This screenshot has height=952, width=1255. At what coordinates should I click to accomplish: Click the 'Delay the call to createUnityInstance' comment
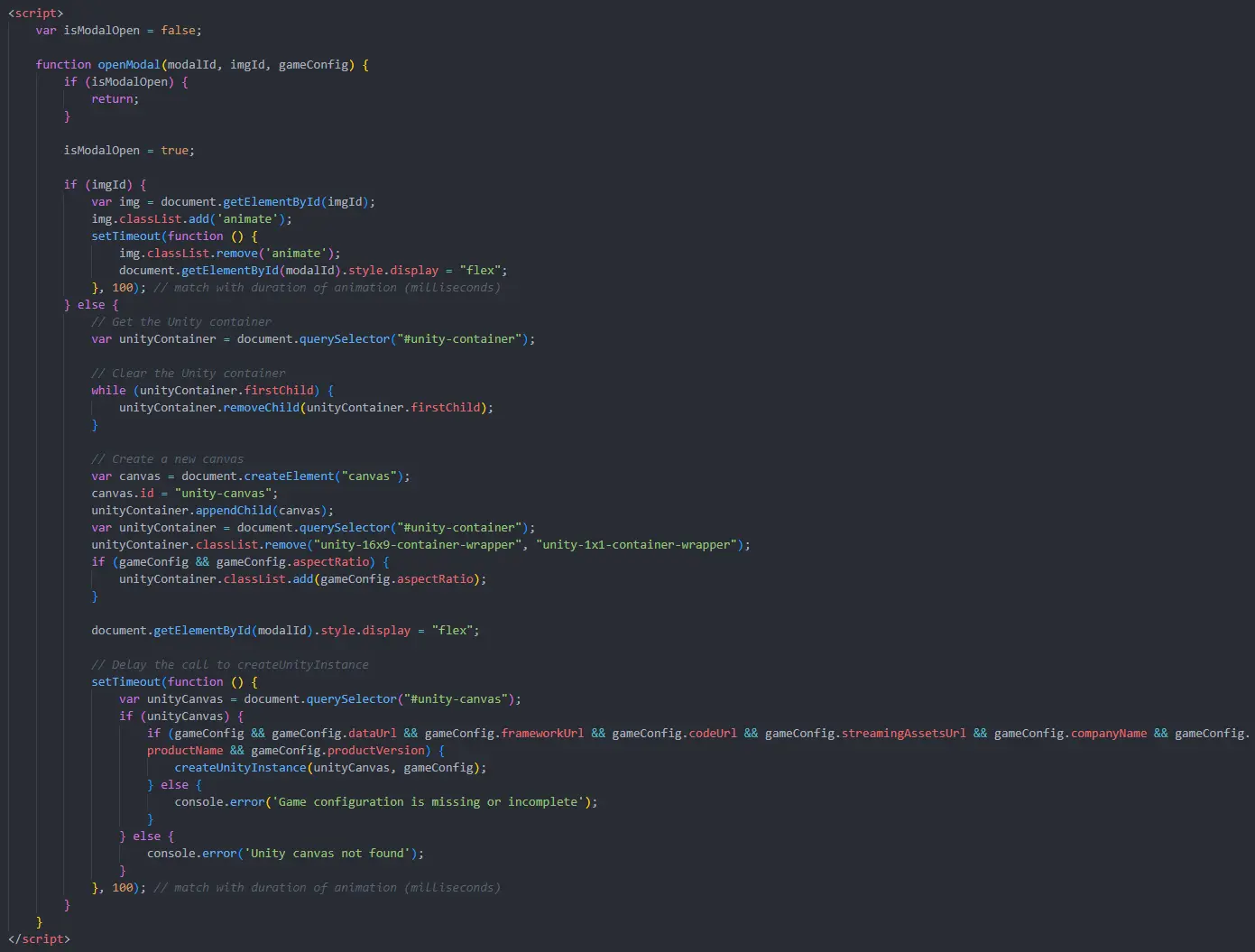pos(229,665)
